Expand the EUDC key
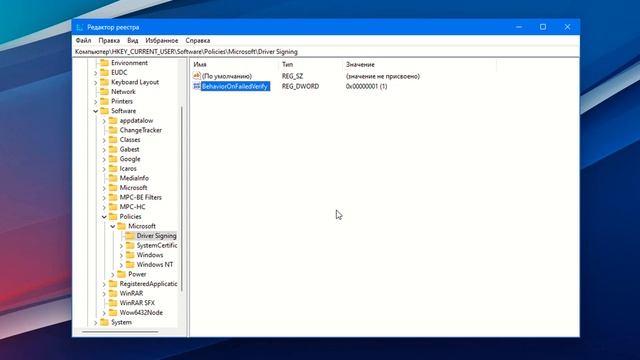 tap(96, 73)
